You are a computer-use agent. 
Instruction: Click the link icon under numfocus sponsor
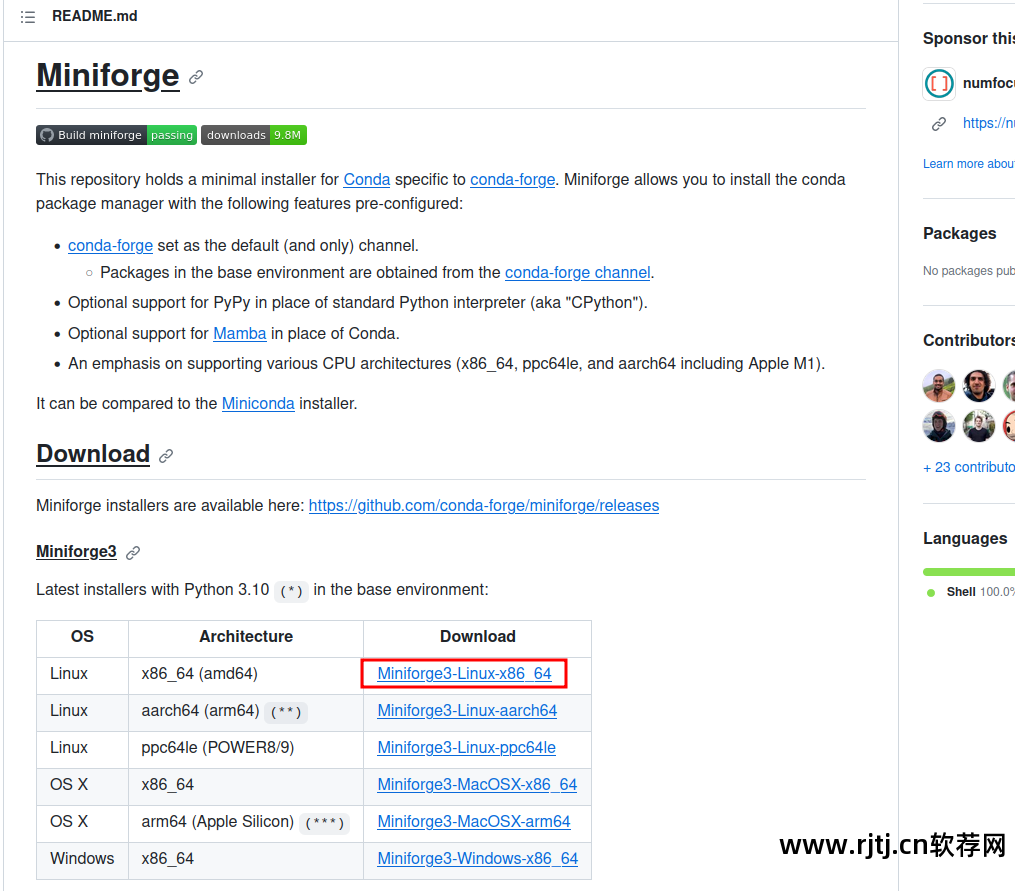939,124
